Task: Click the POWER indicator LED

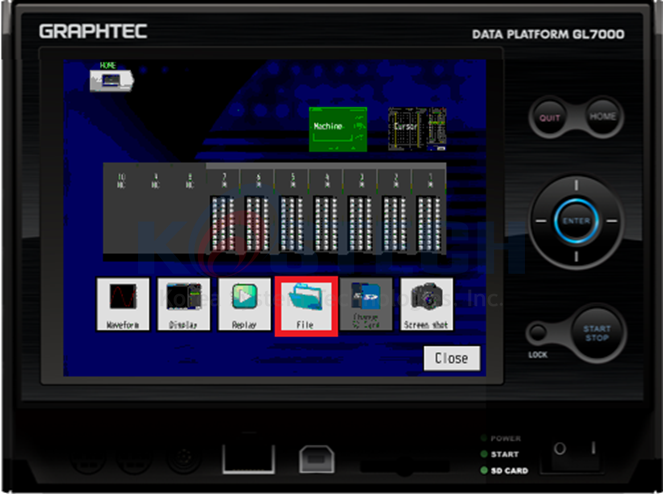Action: coord(484,438)
